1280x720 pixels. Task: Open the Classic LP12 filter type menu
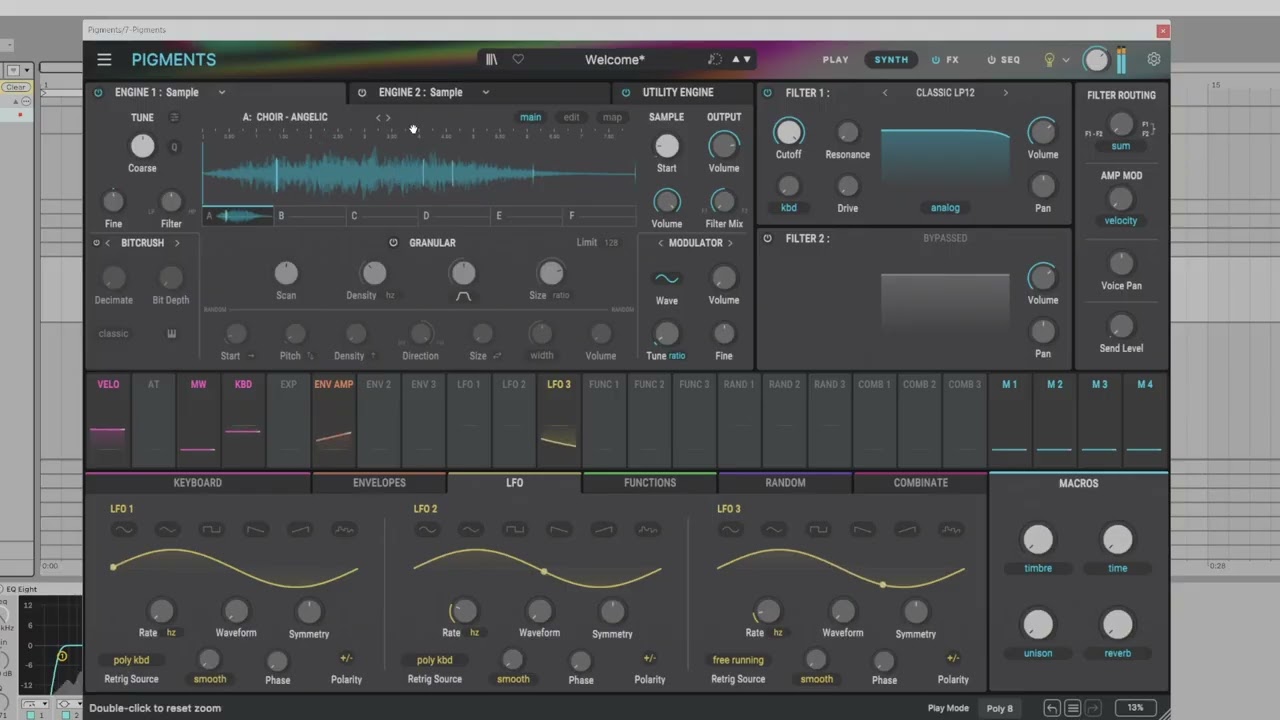tap(945, 93)
